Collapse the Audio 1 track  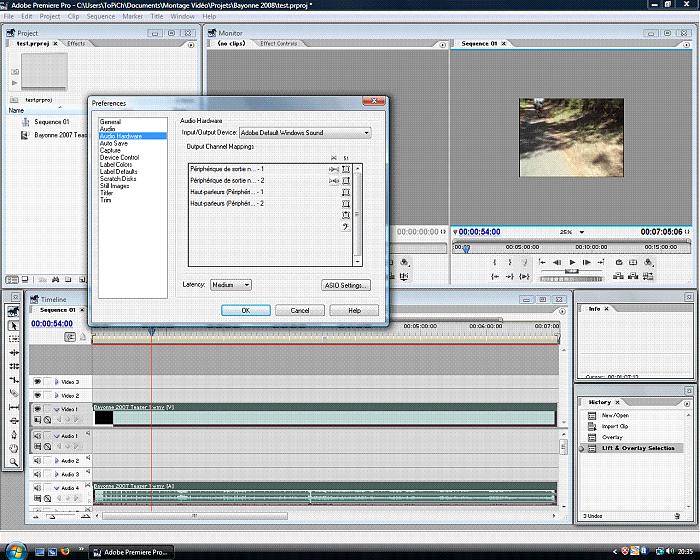[x=57, y=436]
